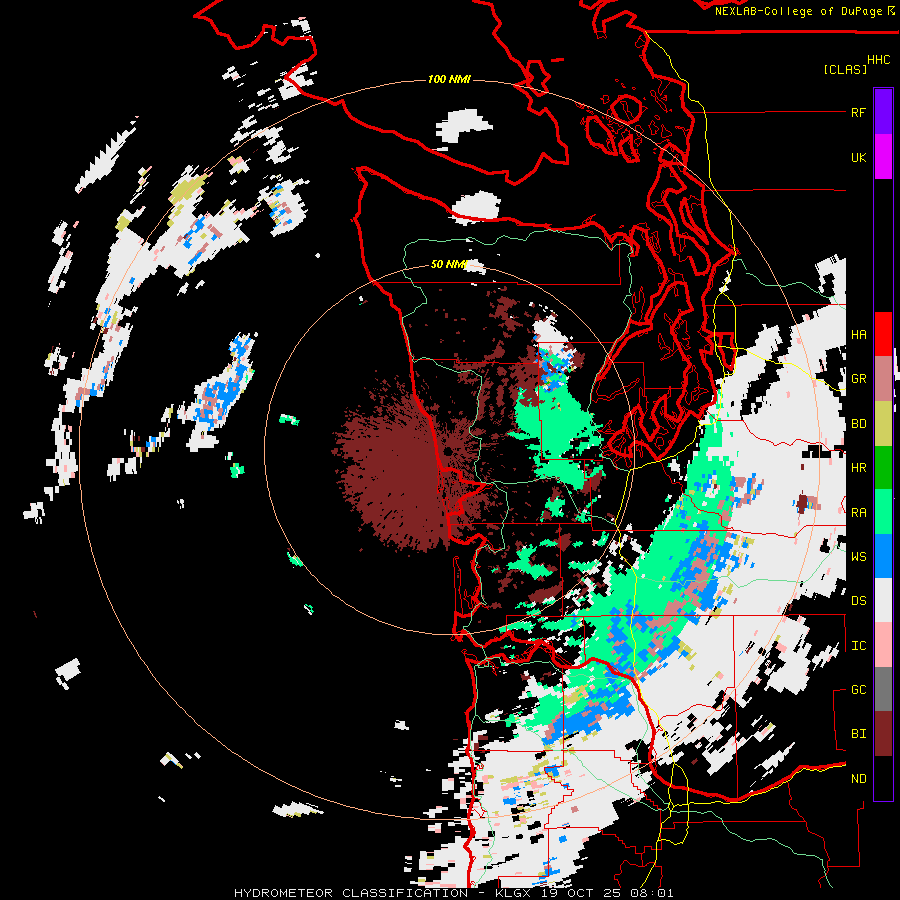Select the light pink IC legend swatch
Image resolution: width=900 pixels, height=900 pixels.
(883, 645)
